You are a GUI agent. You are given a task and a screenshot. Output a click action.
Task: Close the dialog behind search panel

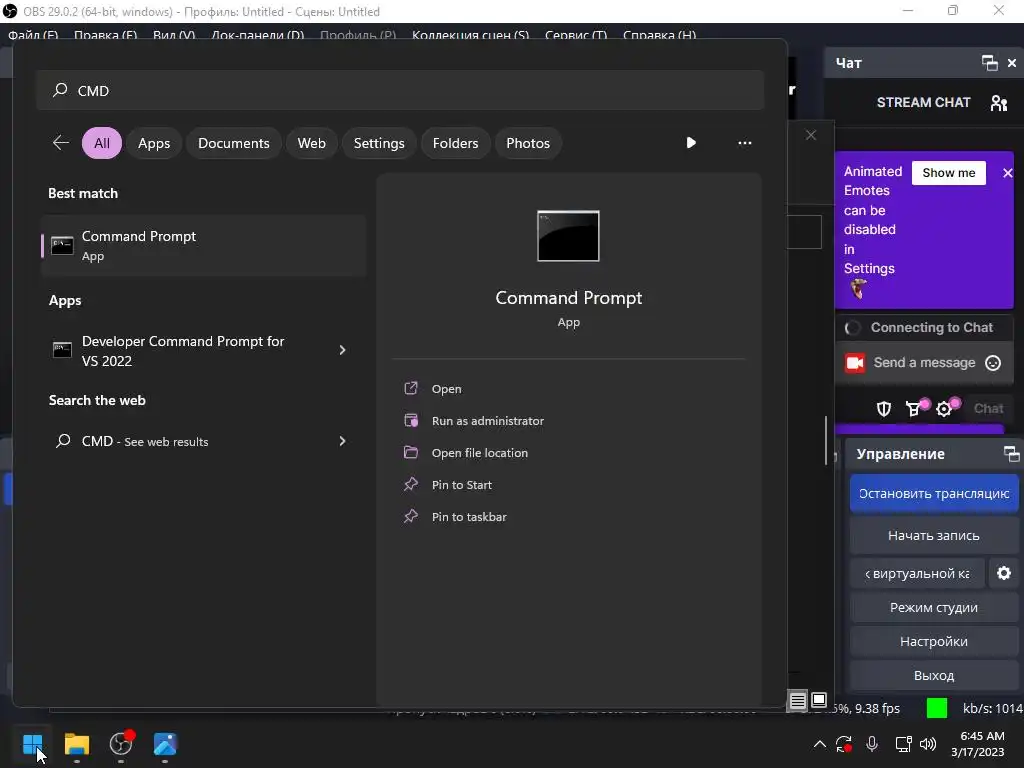[810, 135]
